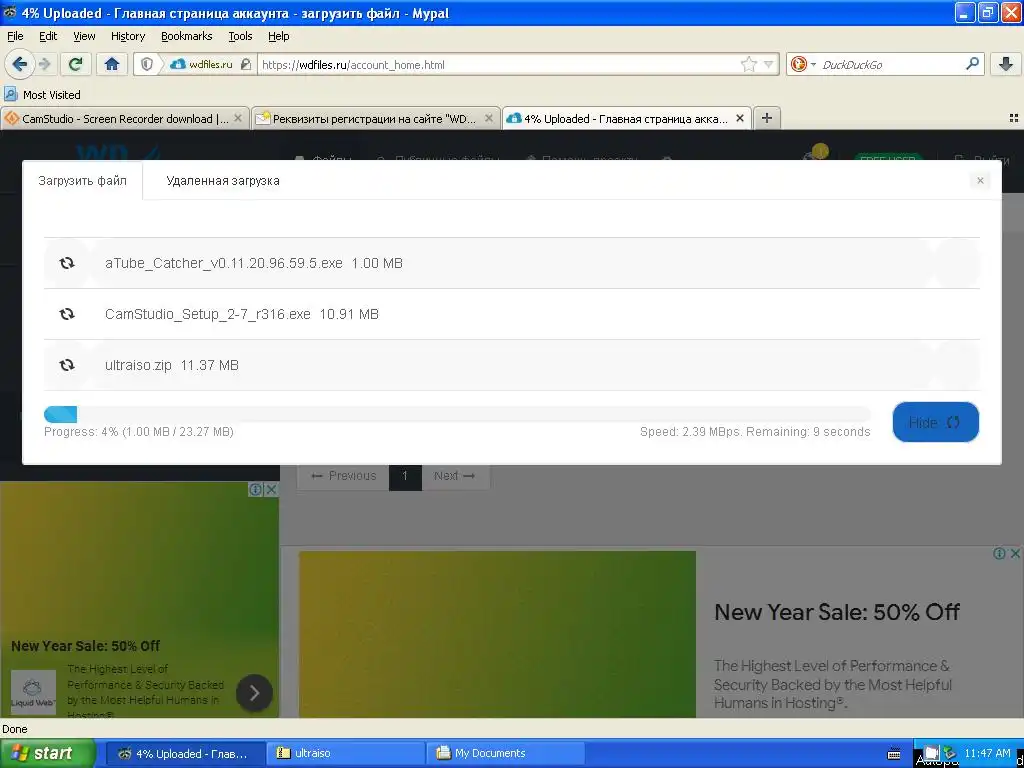The height and width of the screenshot is (768, 1024).
Task: Click the Most Visited bookmarks icon
Action: tap(10, 94)
